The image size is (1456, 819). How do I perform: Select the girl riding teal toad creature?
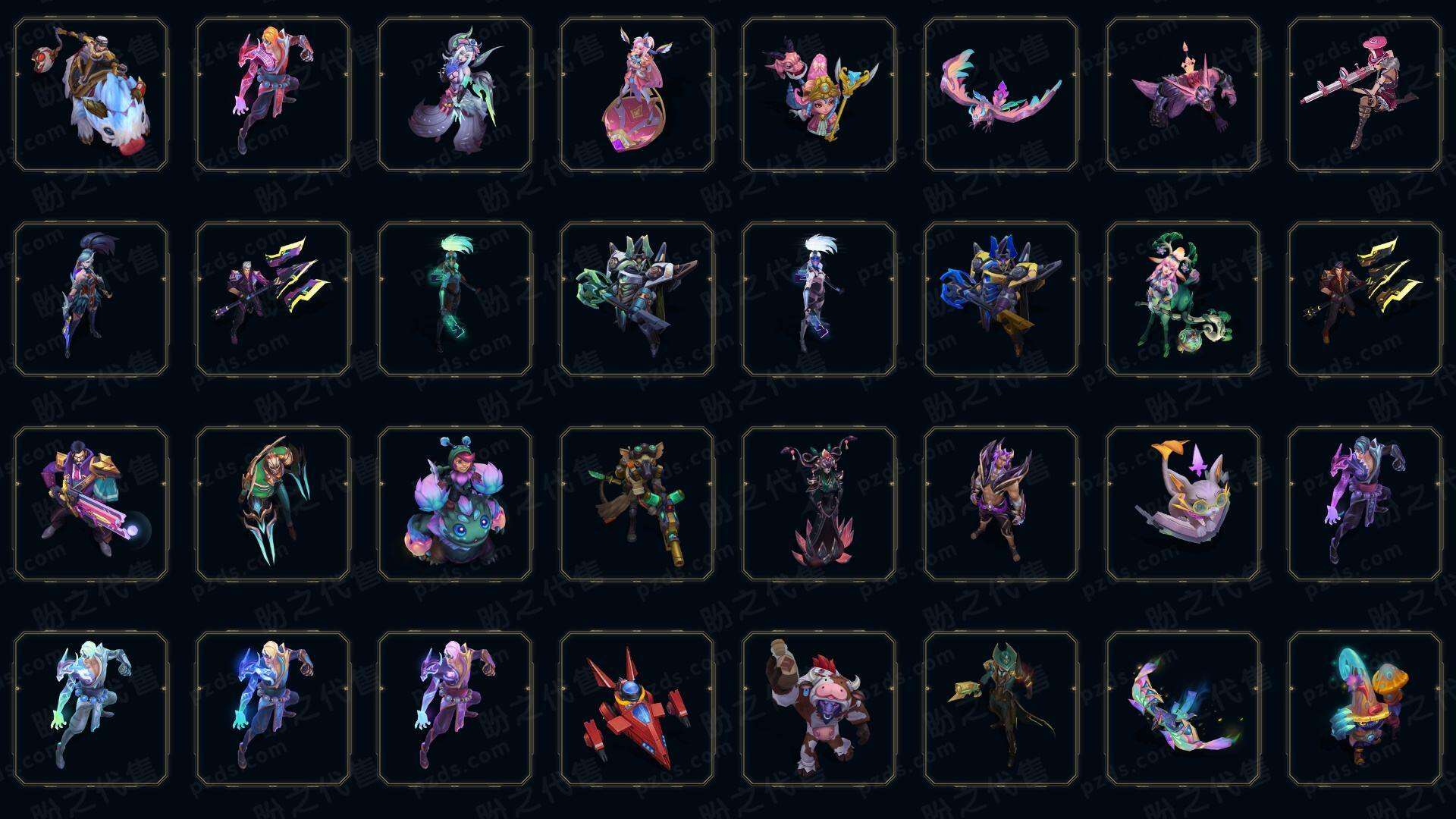point(455,504)
